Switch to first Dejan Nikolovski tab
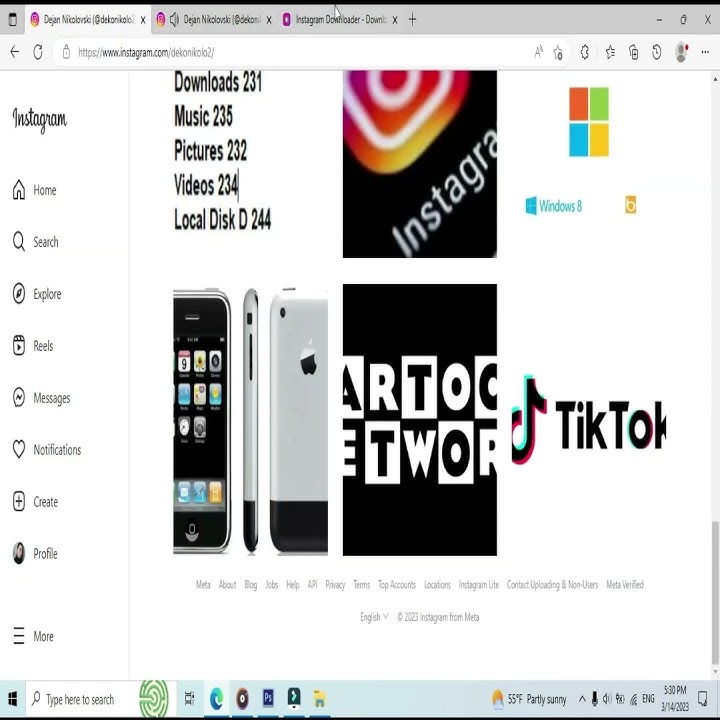 pyautogui.click(x=89, y=20)
